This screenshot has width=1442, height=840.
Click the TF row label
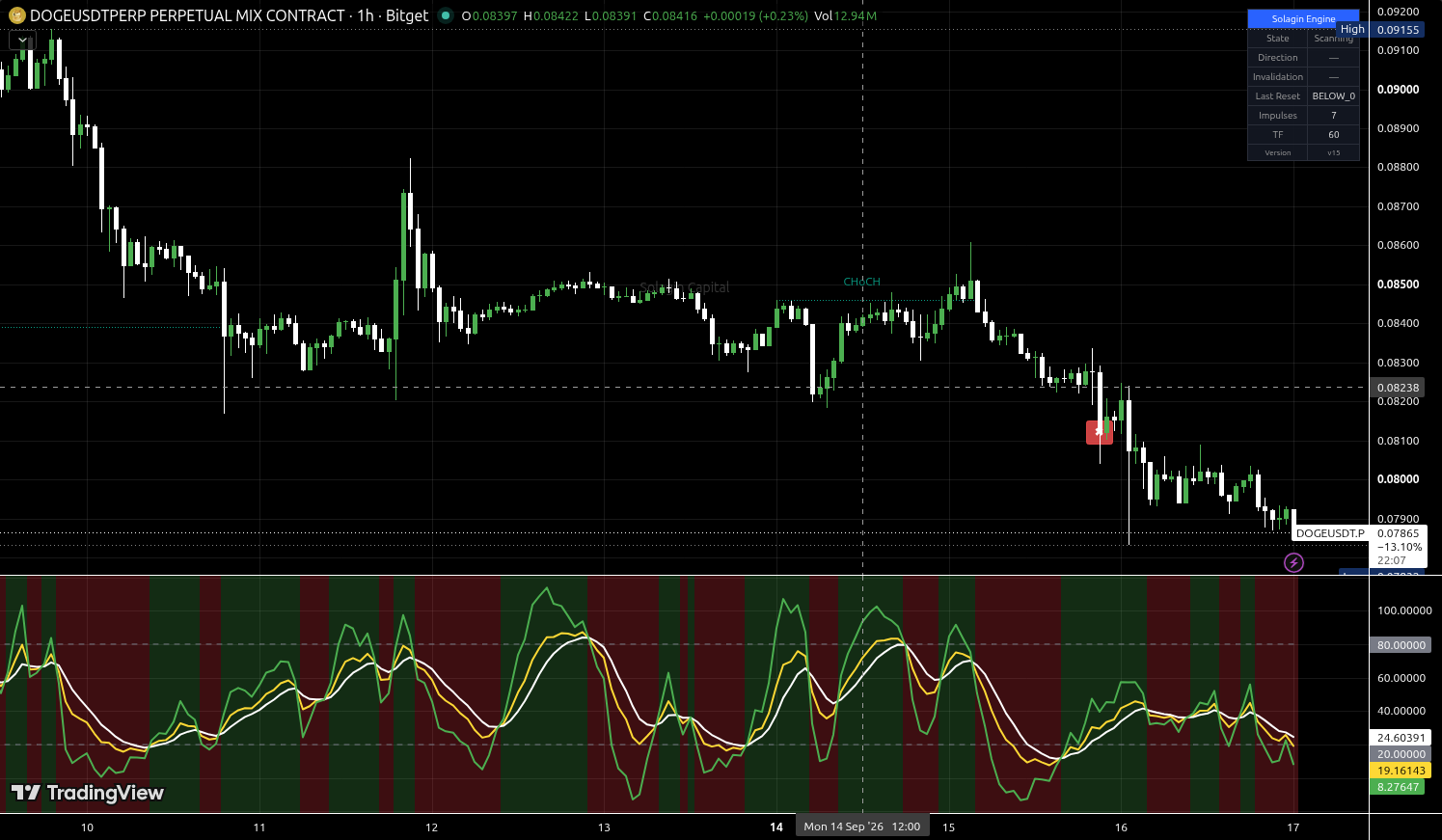(1278, 135)
